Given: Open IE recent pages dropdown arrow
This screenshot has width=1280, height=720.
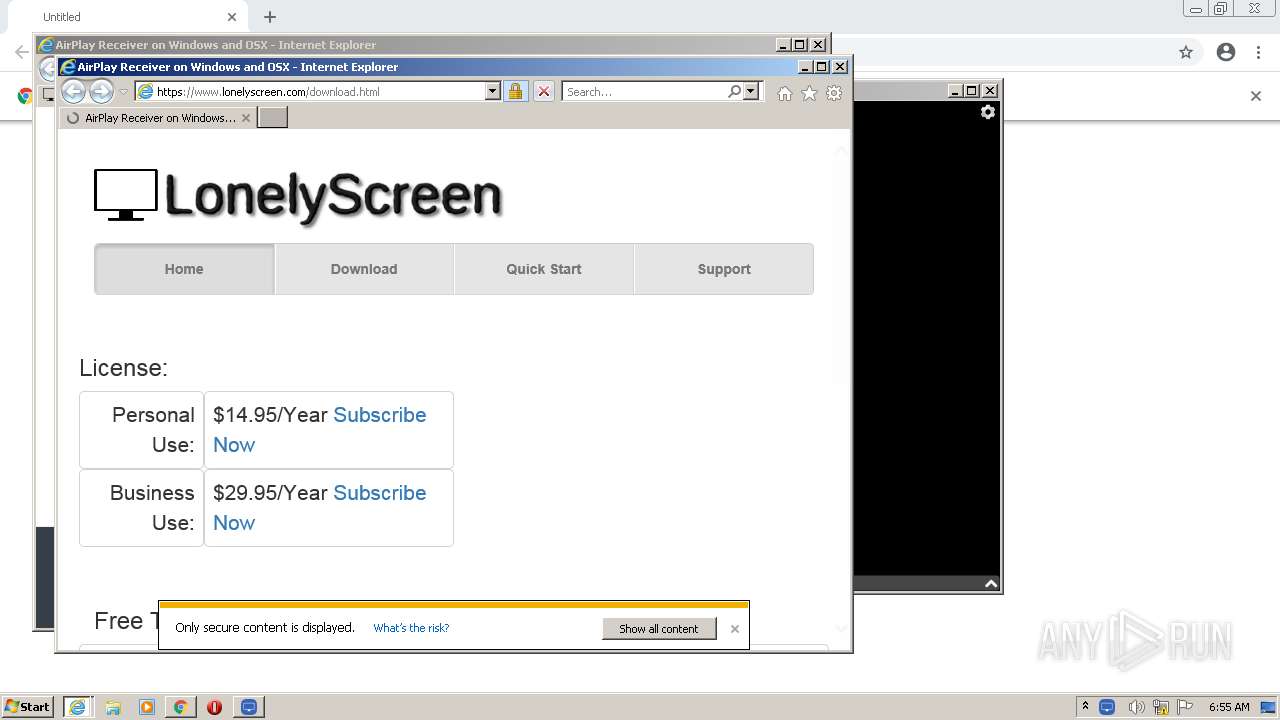Looking at the screenshot, I should point(124,92).
